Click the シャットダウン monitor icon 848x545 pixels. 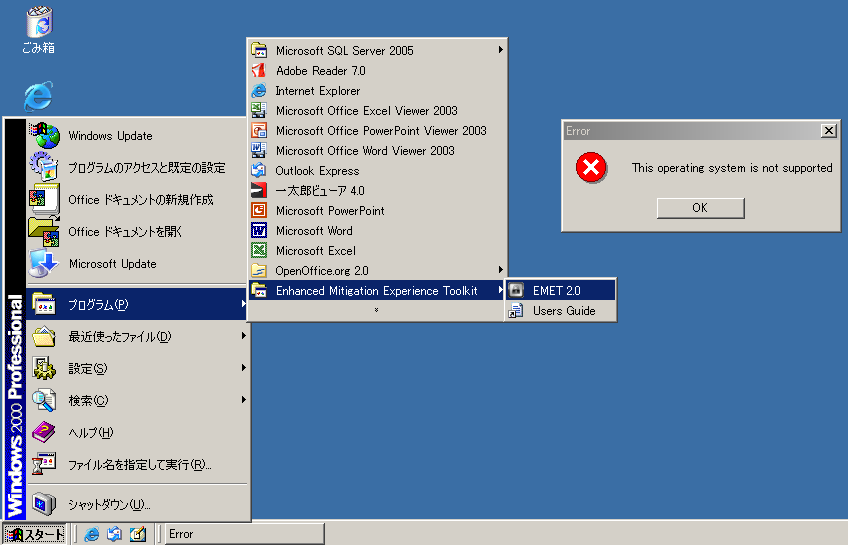44,504
